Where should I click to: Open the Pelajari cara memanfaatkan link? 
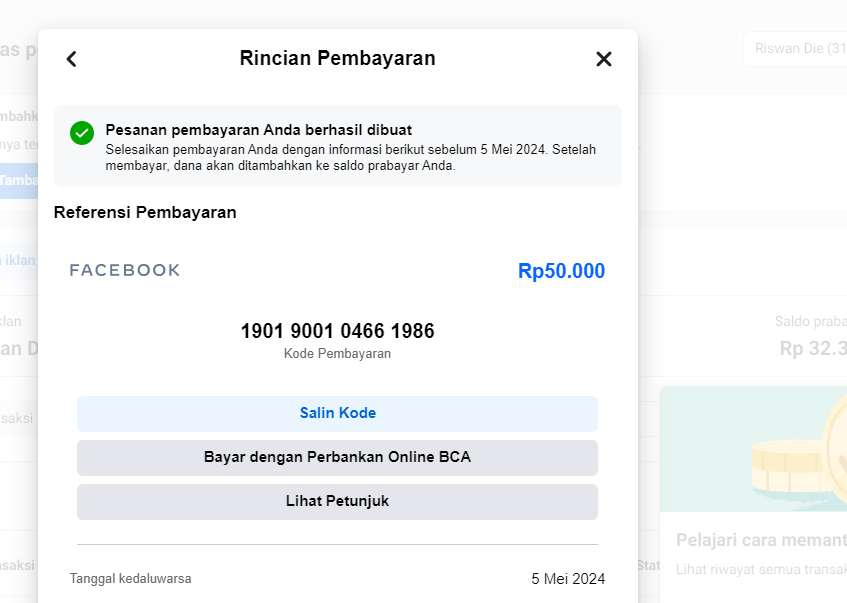point(760,540)
